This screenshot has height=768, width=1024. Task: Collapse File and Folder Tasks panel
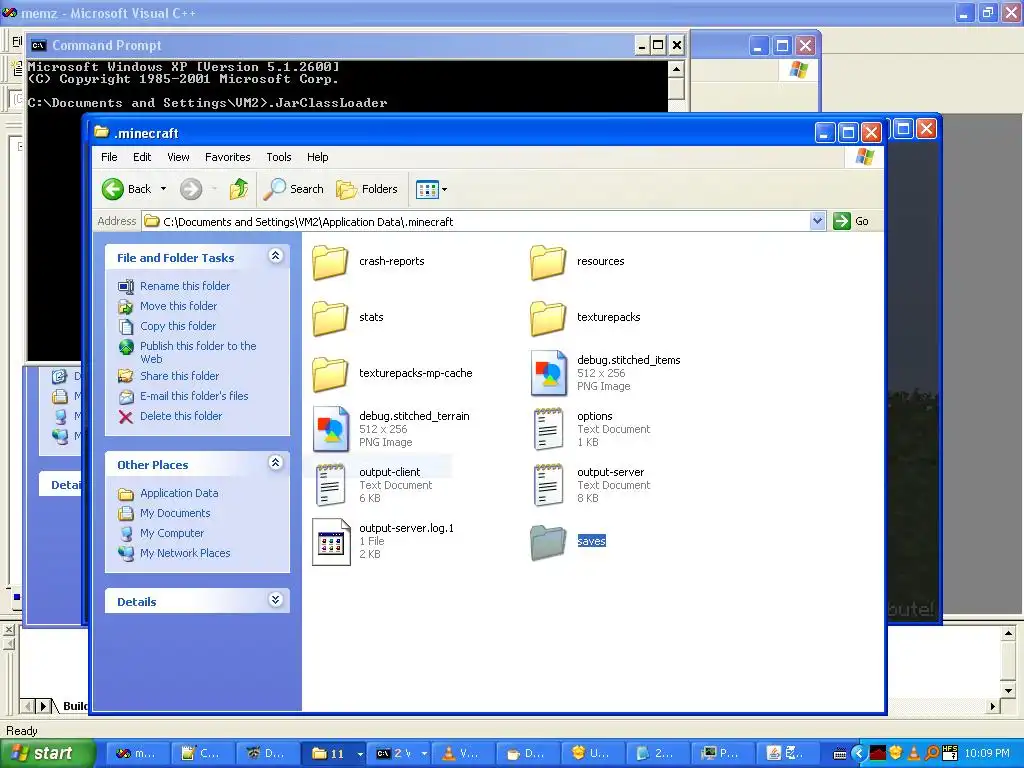pos(276,256)
